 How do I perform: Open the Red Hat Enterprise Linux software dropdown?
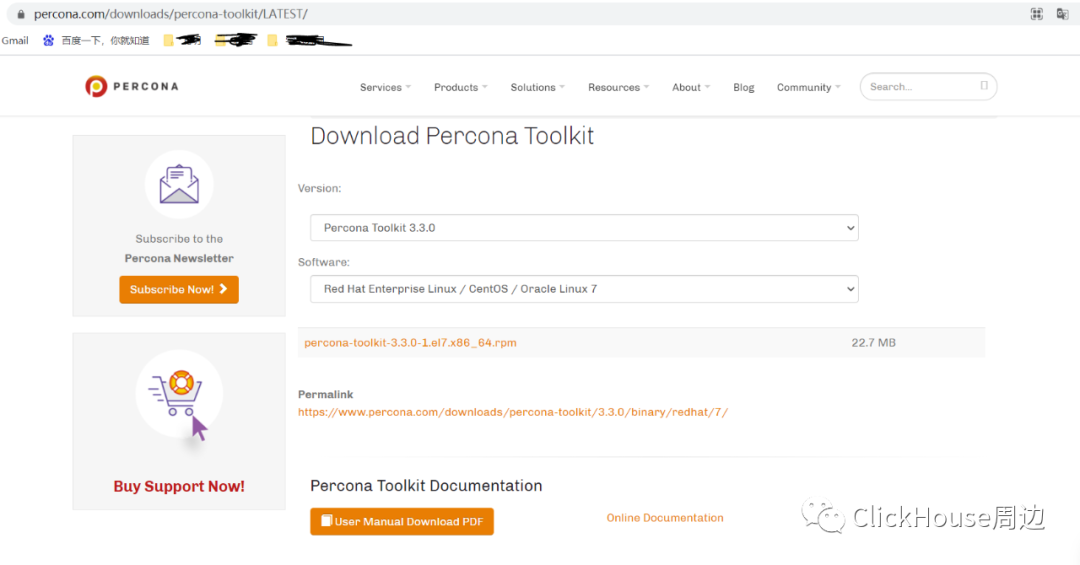(x=584, y=289)
